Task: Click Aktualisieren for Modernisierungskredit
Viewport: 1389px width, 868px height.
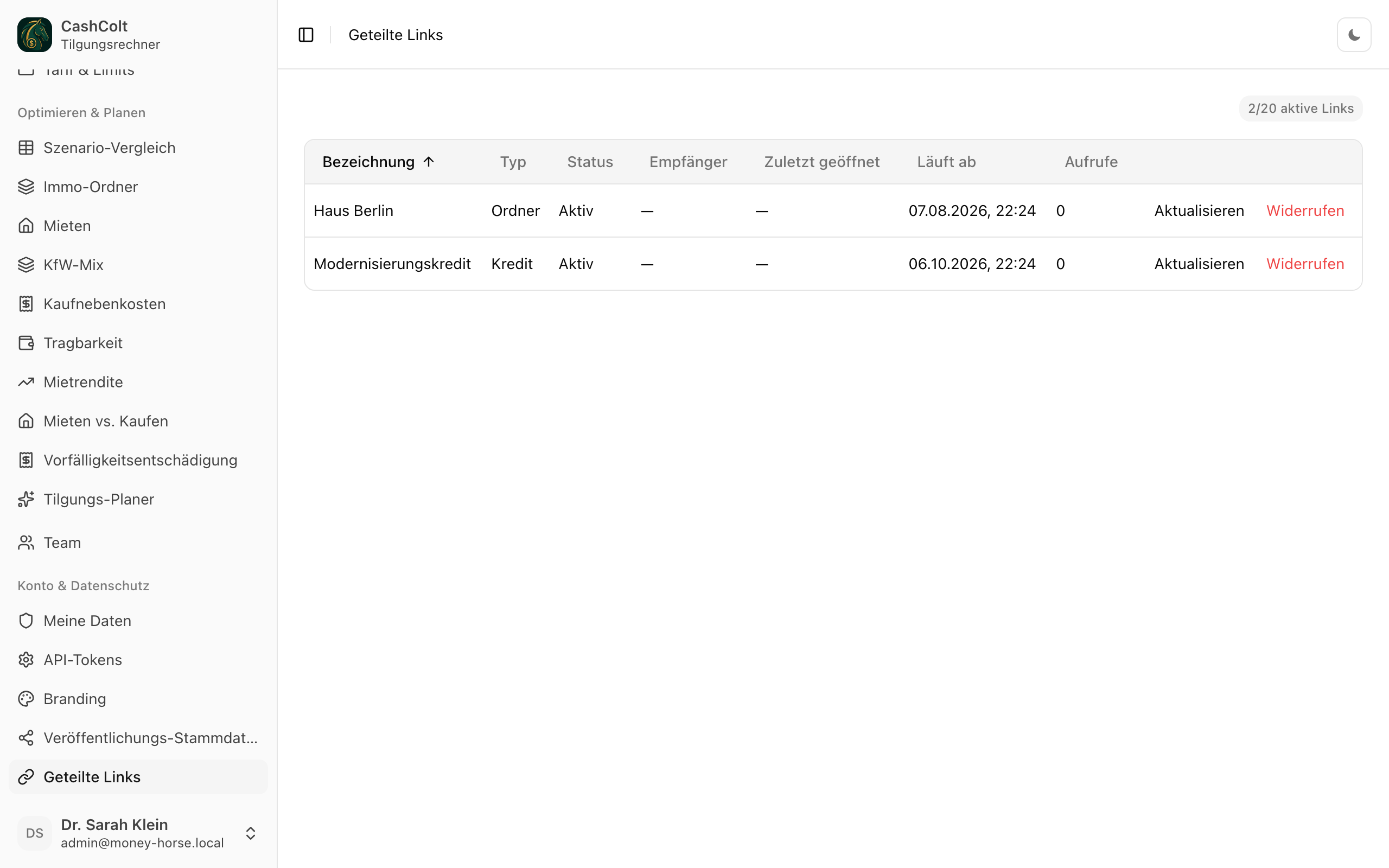Action: [1199, 264]
